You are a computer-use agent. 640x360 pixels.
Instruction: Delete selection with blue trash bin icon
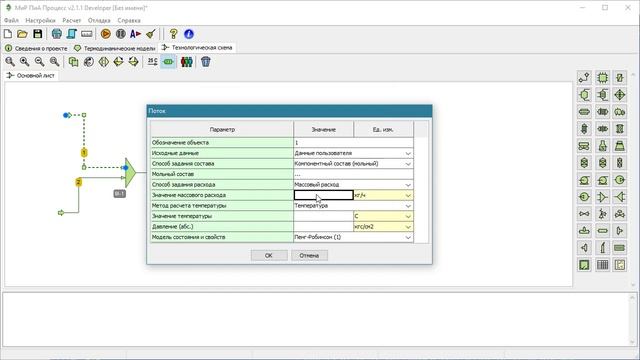click(x=206, y=62)
